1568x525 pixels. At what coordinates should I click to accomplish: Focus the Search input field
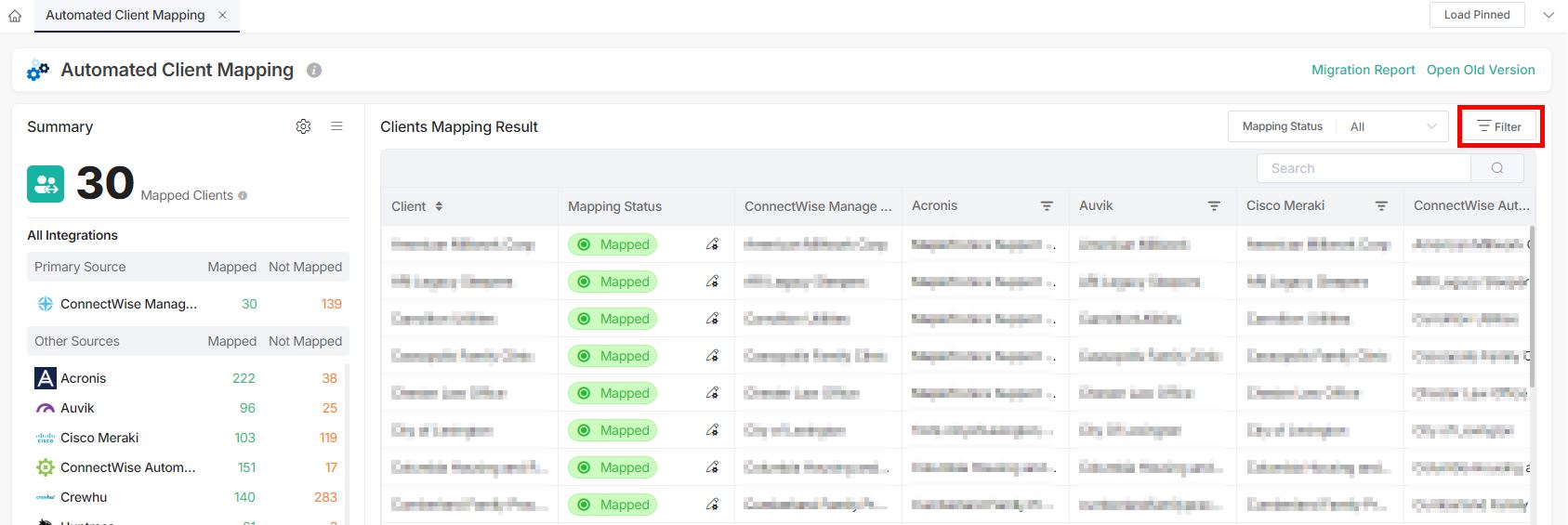(x=1364, y=168)
